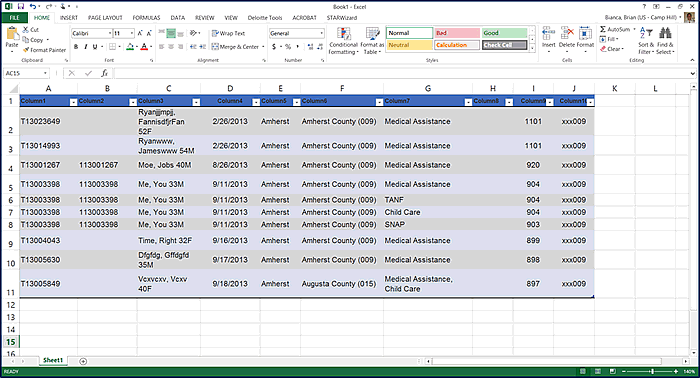This screenshot has width=700, height=378.
Task: Click the Decrease Indent icon
Action: click(x=193, y=46)
